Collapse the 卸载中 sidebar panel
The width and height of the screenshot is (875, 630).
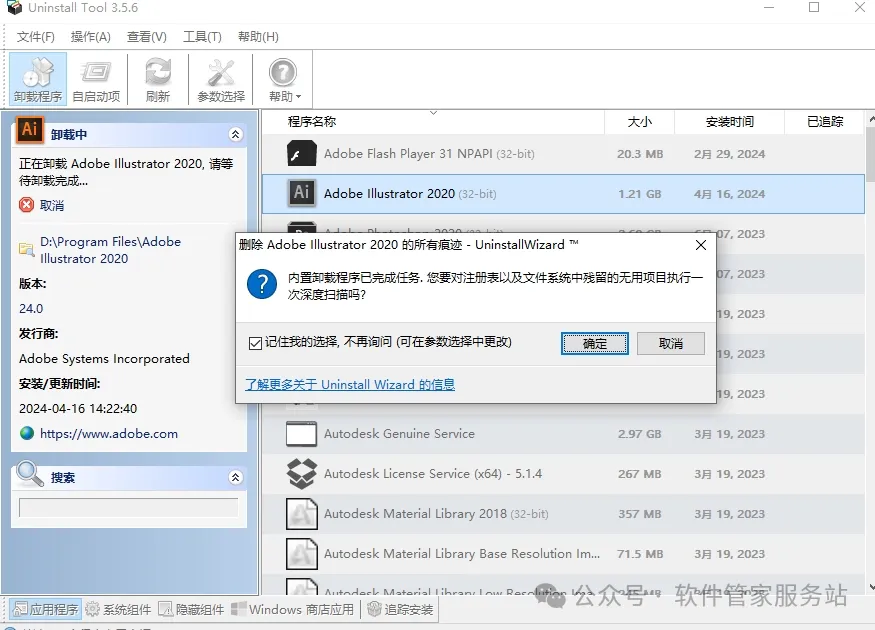(x=235, y=134)
